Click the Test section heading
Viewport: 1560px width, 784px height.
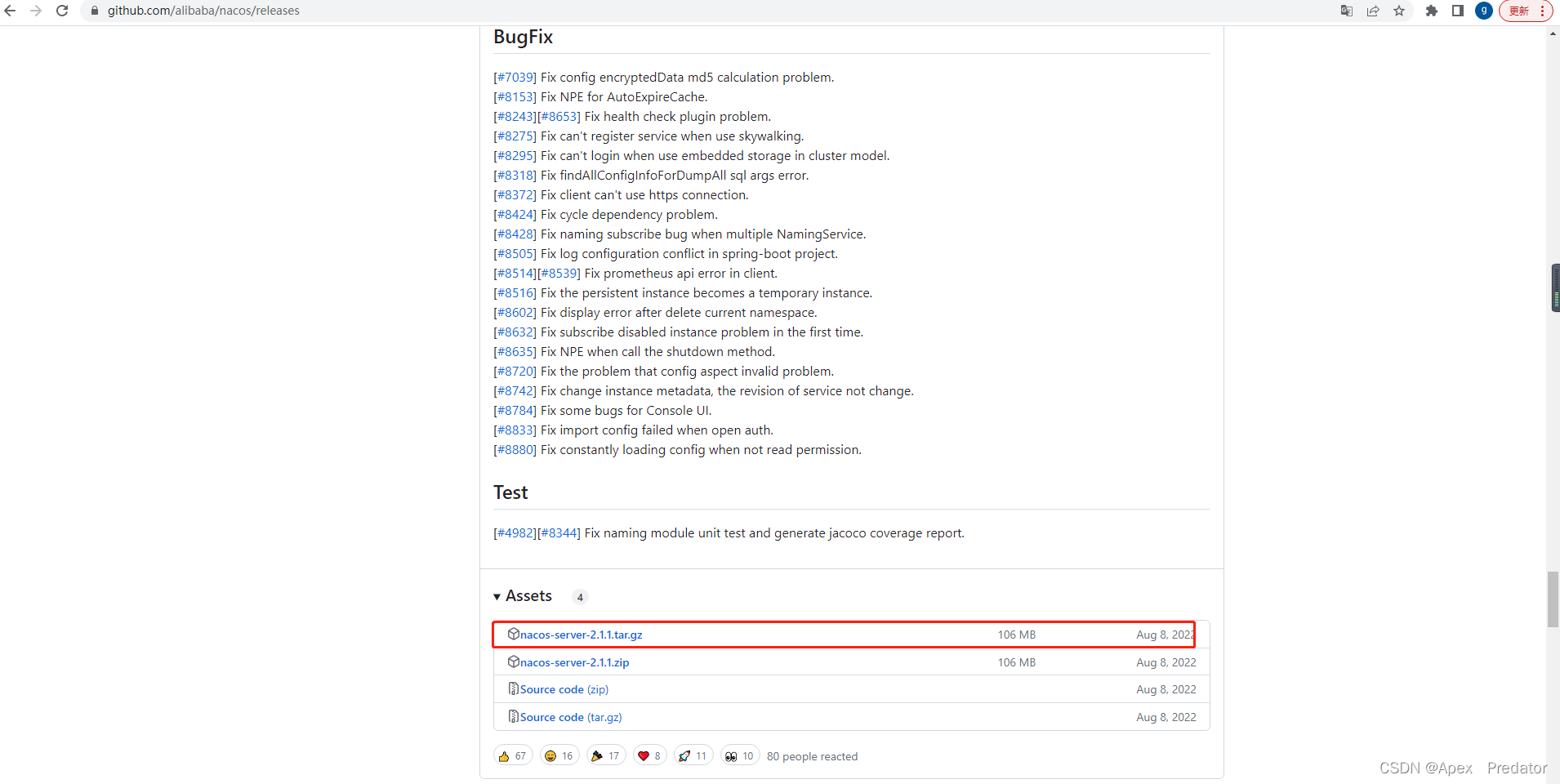tap(510, 492)
